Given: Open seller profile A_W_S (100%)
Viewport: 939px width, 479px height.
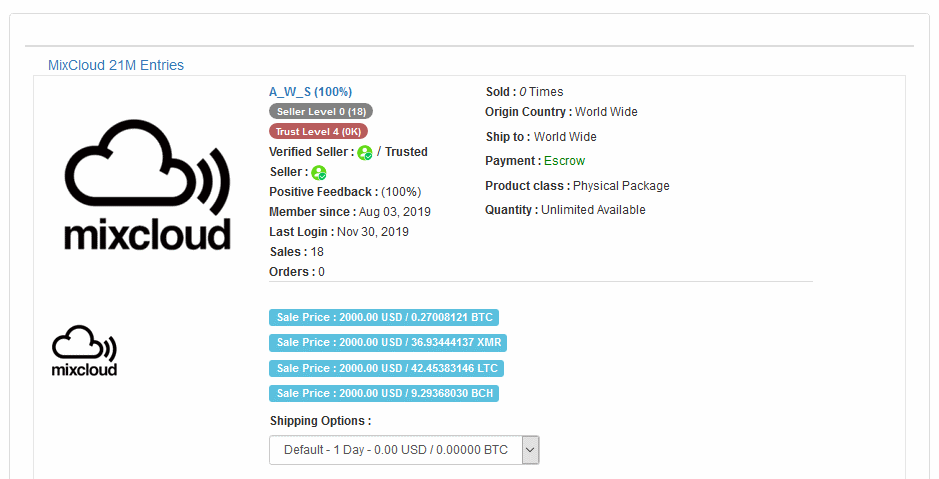Looking at the screenshot, I should click(x=310, y=92).
